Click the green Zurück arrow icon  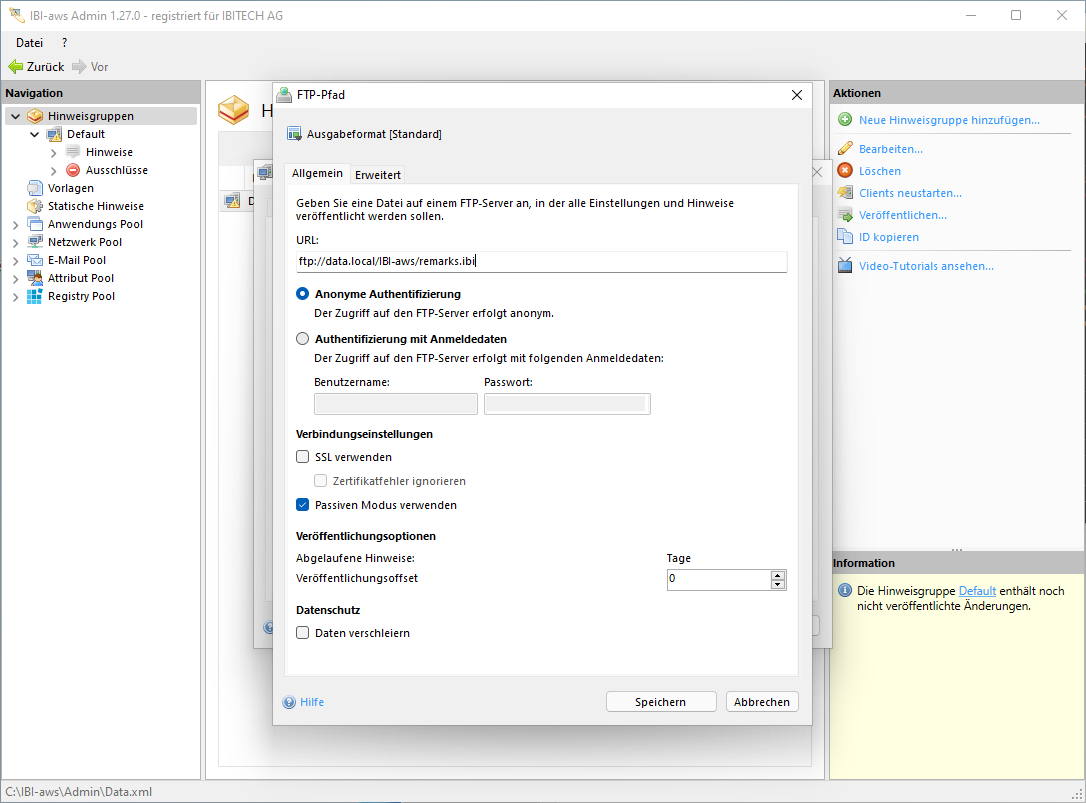(x=15, y=67)
